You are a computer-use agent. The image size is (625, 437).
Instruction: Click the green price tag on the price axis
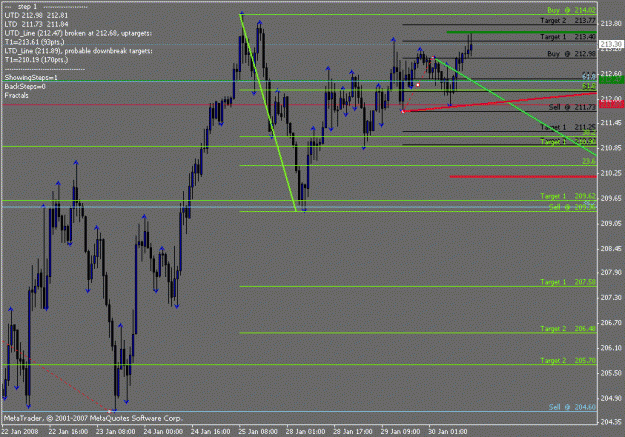pos(611,80)
